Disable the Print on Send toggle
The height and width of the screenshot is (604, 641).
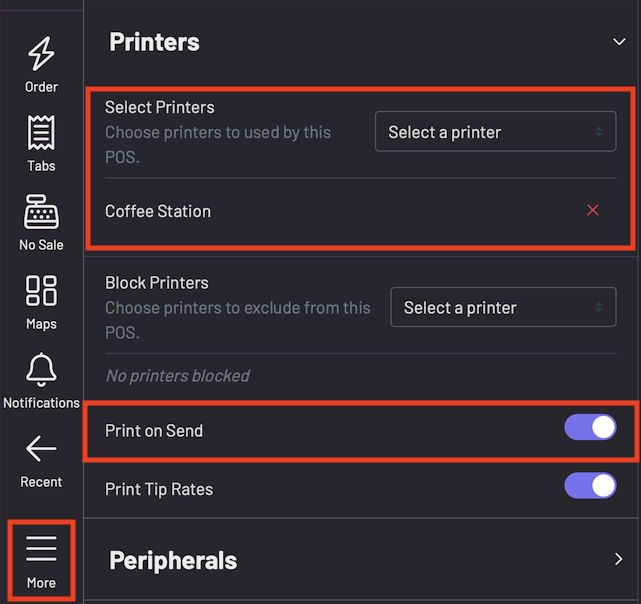pyautogui.click(x=590, y=428)
